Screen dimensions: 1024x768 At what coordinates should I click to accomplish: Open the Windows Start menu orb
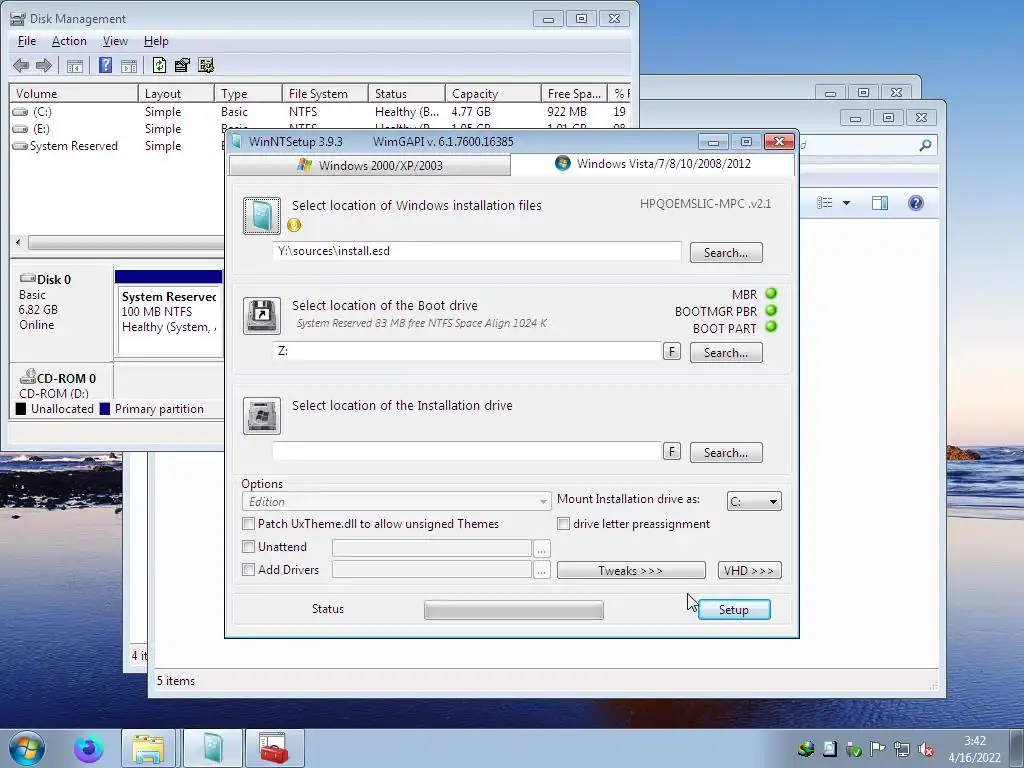pyautogui.click(x=27, y=748)
